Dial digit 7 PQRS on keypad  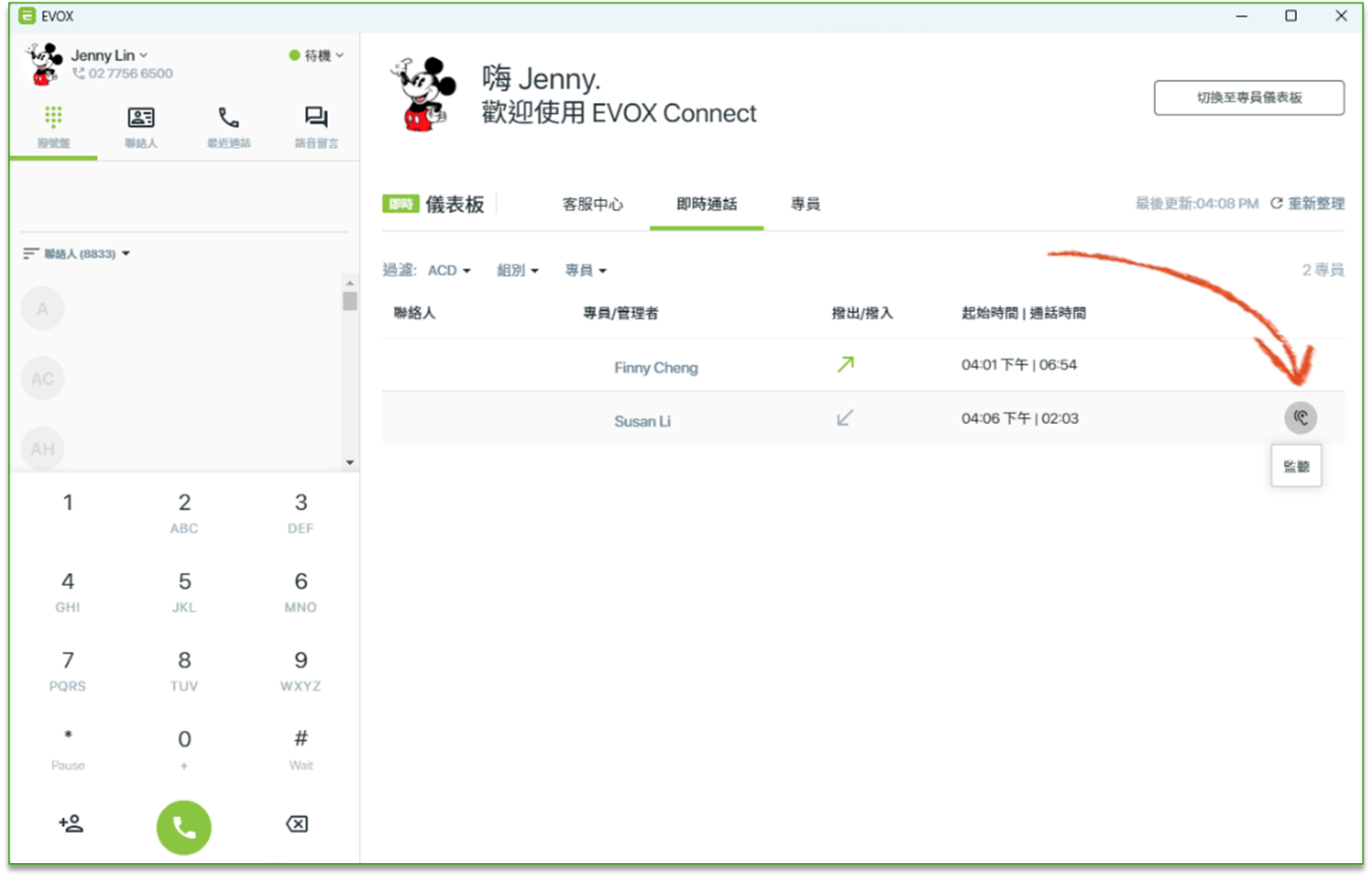point(68,671)
